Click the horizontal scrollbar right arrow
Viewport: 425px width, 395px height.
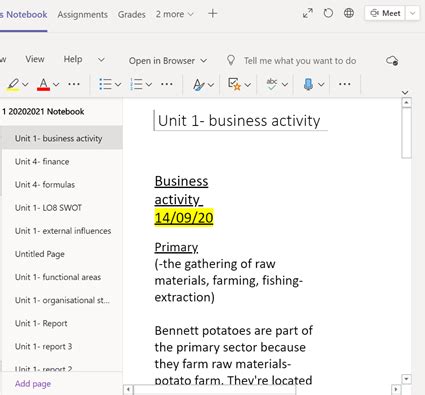396,389
